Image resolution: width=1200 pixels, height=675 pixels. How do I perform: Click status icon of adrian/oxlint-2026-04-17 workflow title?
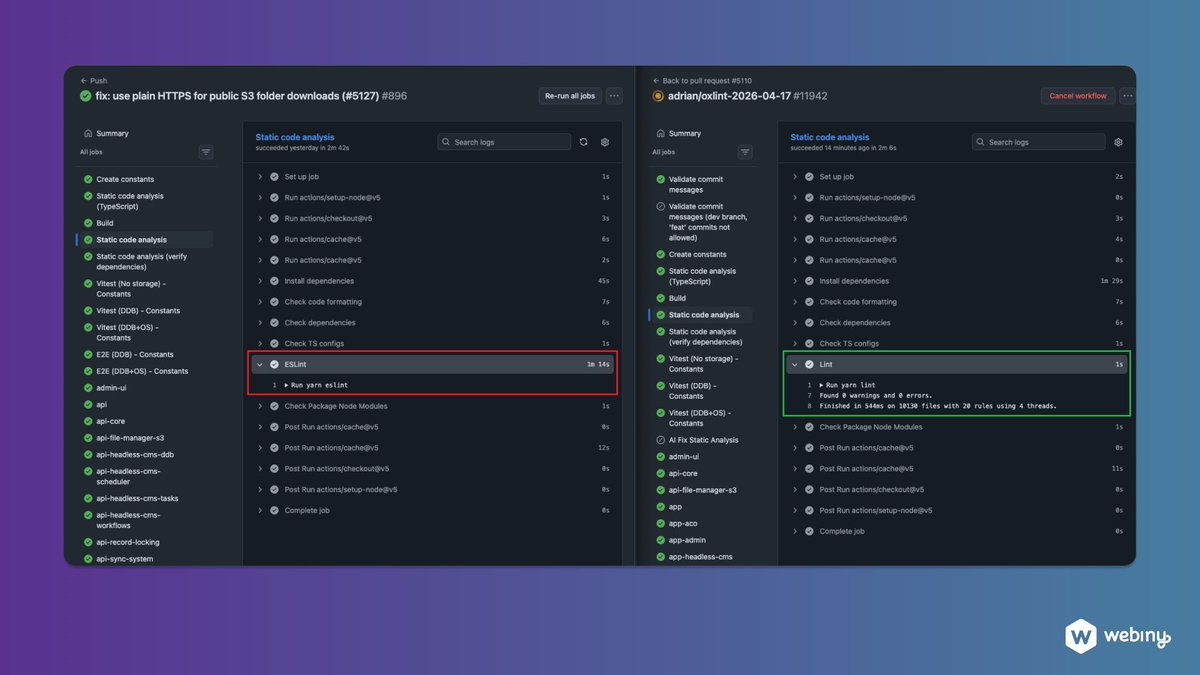click(x=658, y=96)
